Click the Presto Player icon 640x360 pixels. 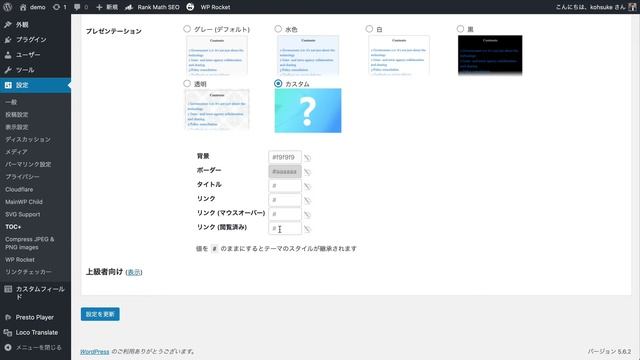click(x=8, y=317)
